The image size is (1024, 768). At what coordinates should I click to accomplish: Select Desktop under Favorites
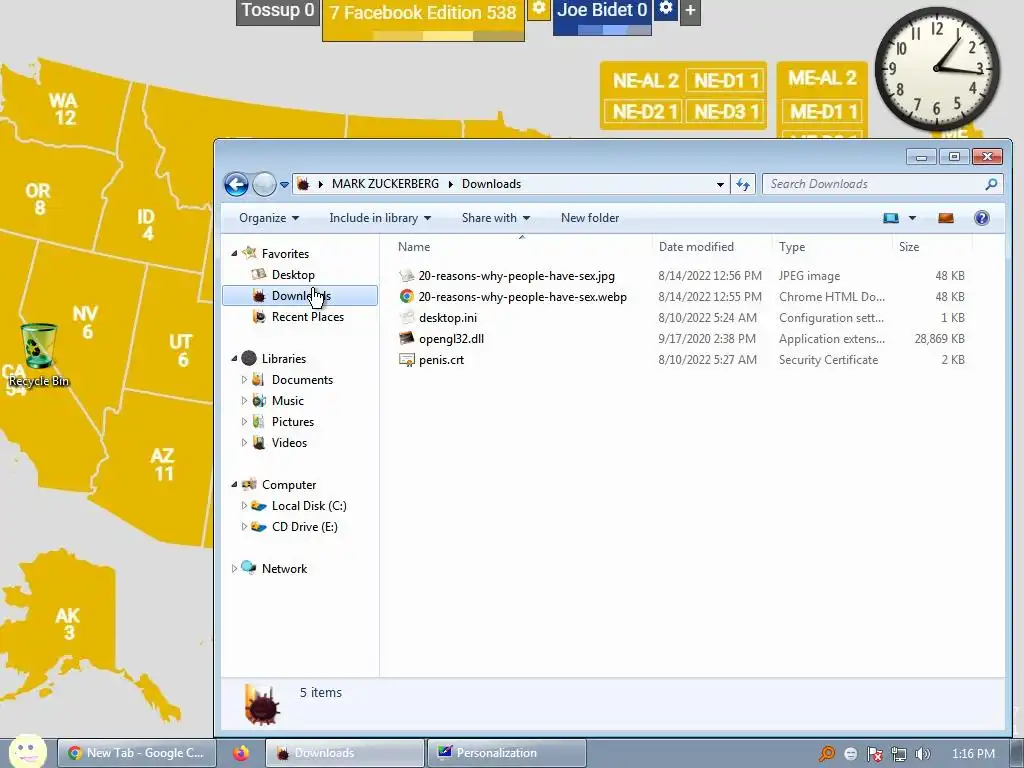293,275
